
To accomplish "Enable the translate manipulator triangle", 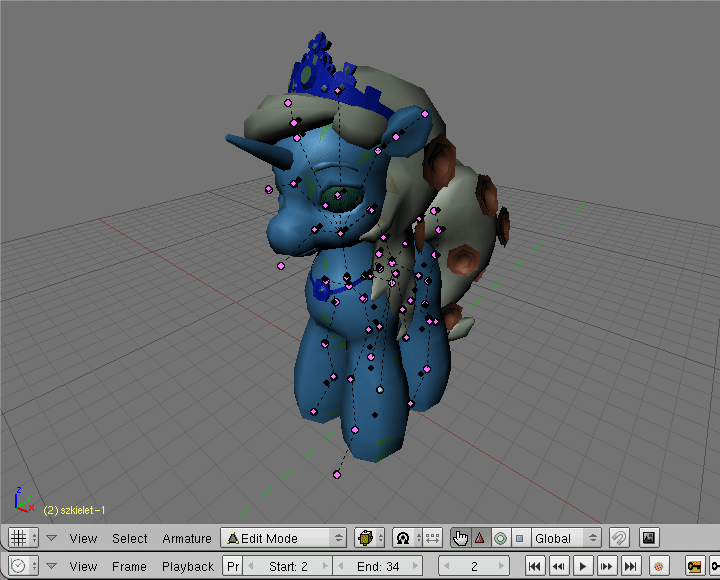I will (x=479, y=538).
